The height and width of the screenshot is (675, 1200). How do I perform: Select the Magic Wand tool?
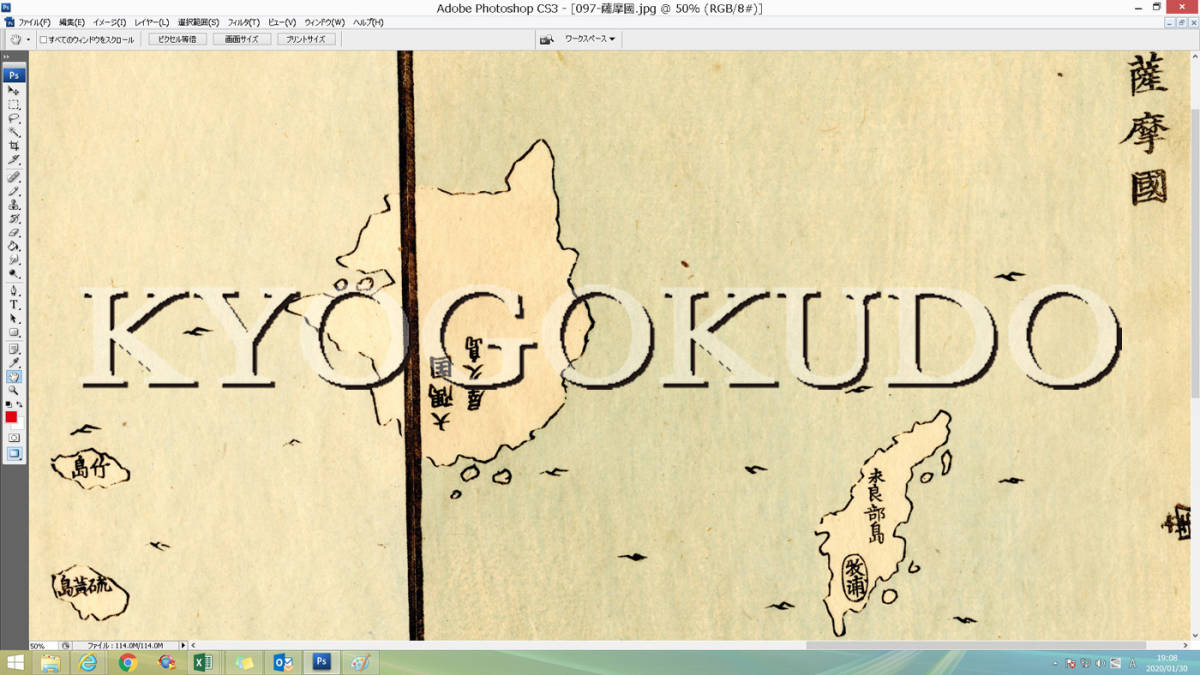coord(14,132)
